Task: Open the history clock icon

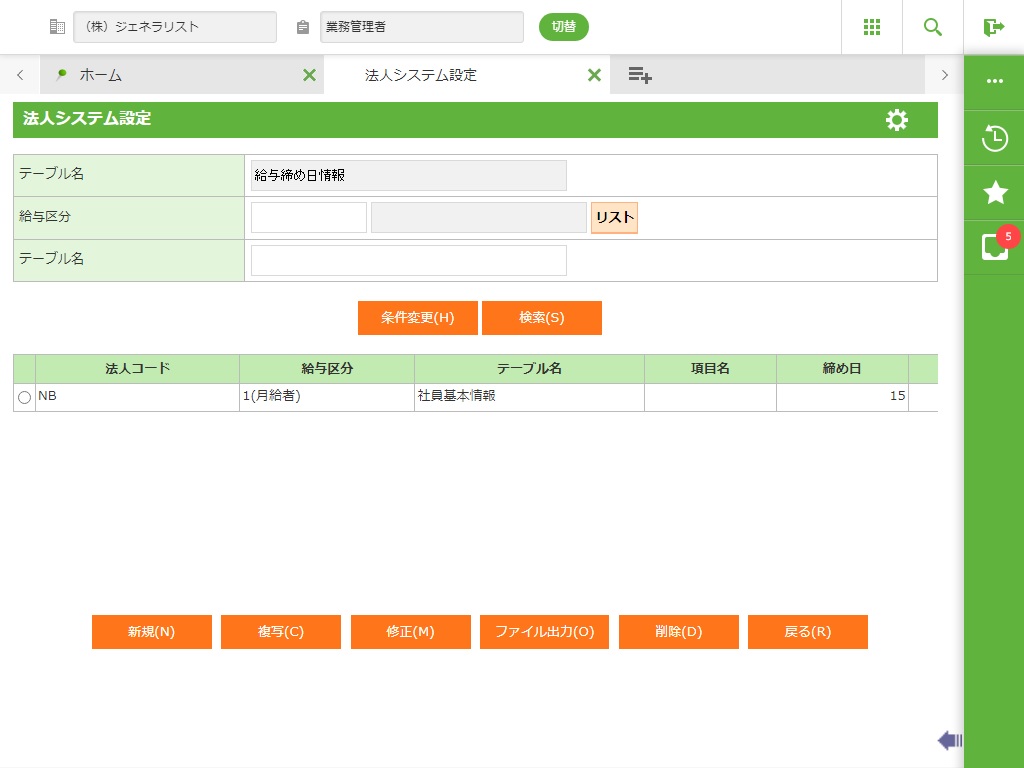Action: point(994,138)
